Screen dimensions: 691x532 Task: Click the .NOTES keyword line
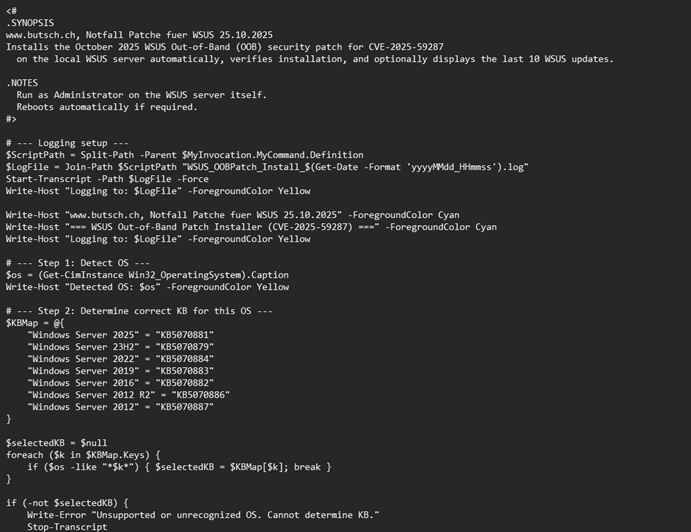(26, 83)
